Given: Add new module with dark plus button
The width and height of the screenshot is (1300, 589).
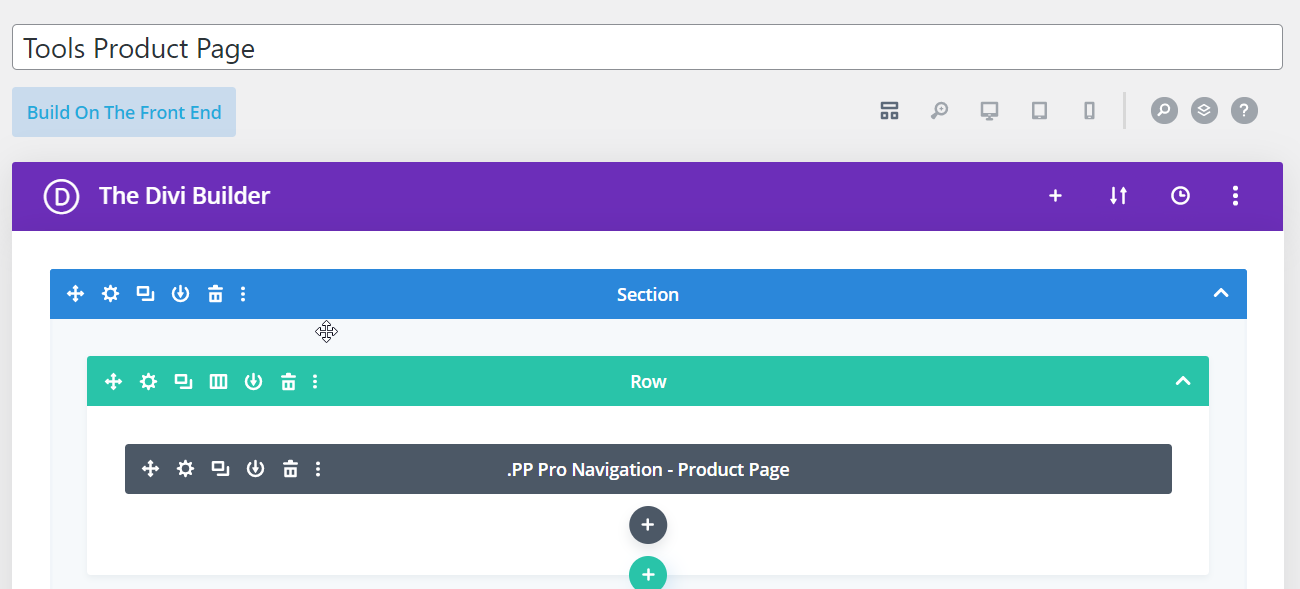Looking at the screenshot, I should [648, 525].
